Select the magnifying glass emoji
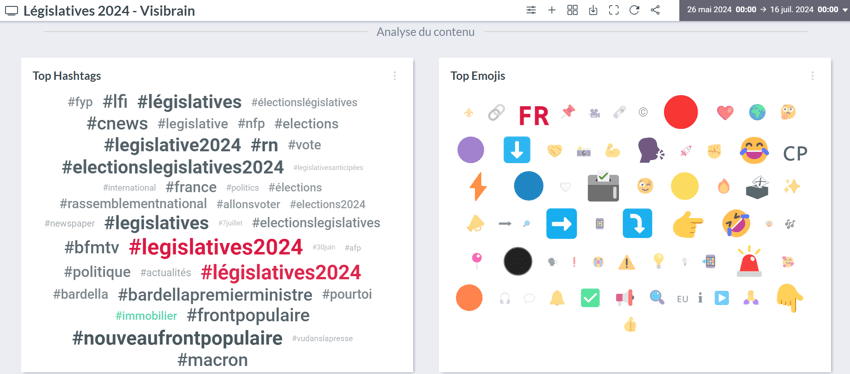This screenshot has width=850, height=374. click(x=657, y=298)
